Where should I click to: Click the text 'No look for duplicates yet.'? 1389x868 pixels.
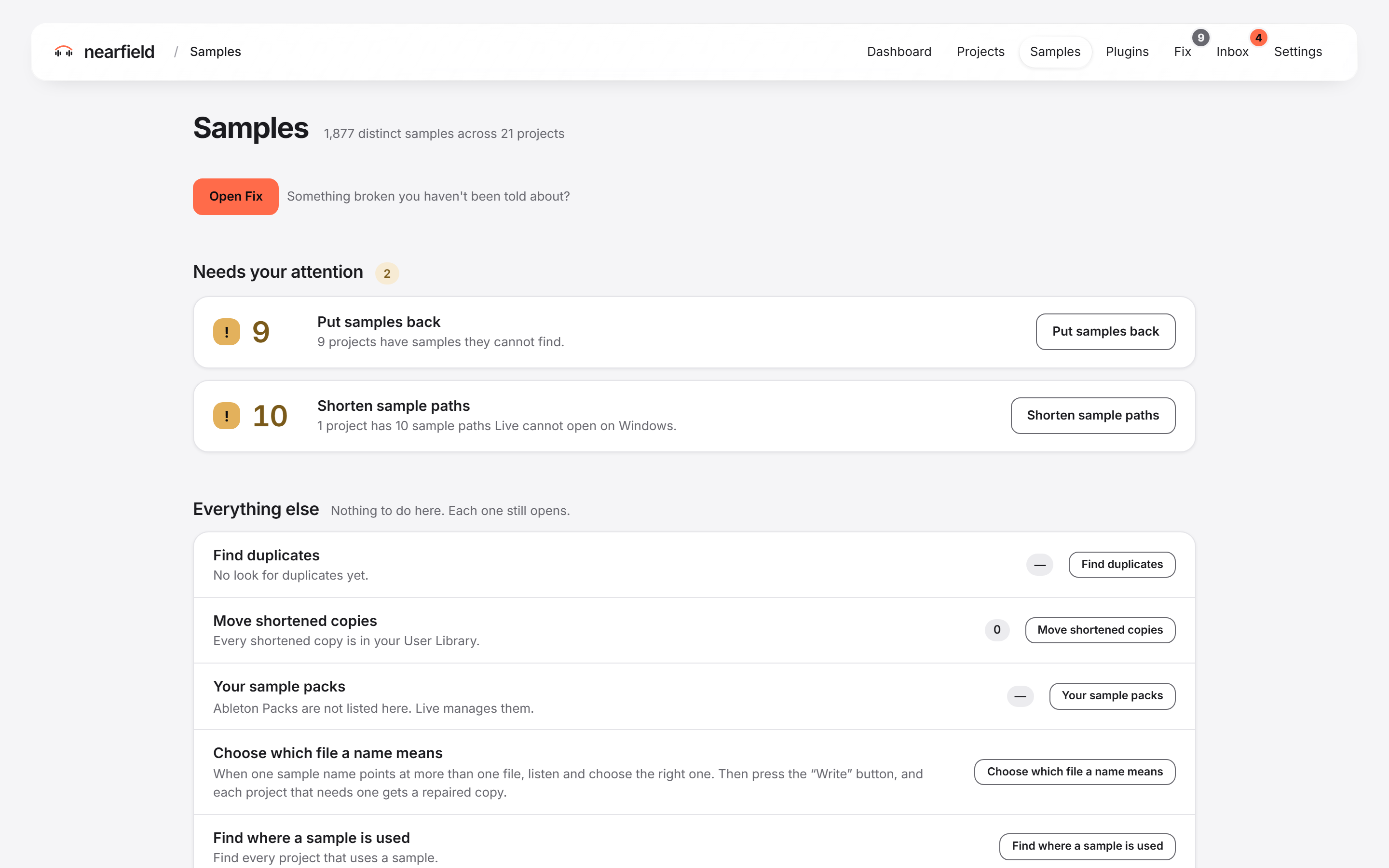(291, 575)
